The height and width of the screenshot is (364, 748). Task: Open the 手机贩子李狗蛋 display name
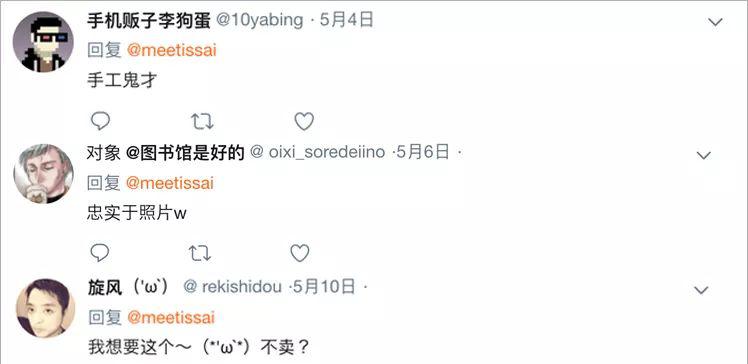point(149,21)
